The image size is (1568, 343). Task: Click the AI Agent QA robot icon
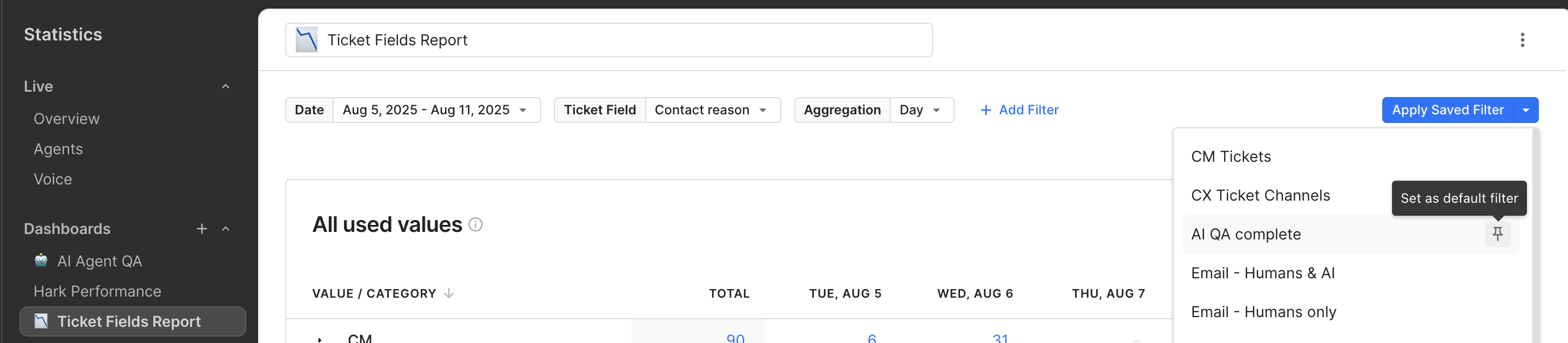[x=42, y=260]
